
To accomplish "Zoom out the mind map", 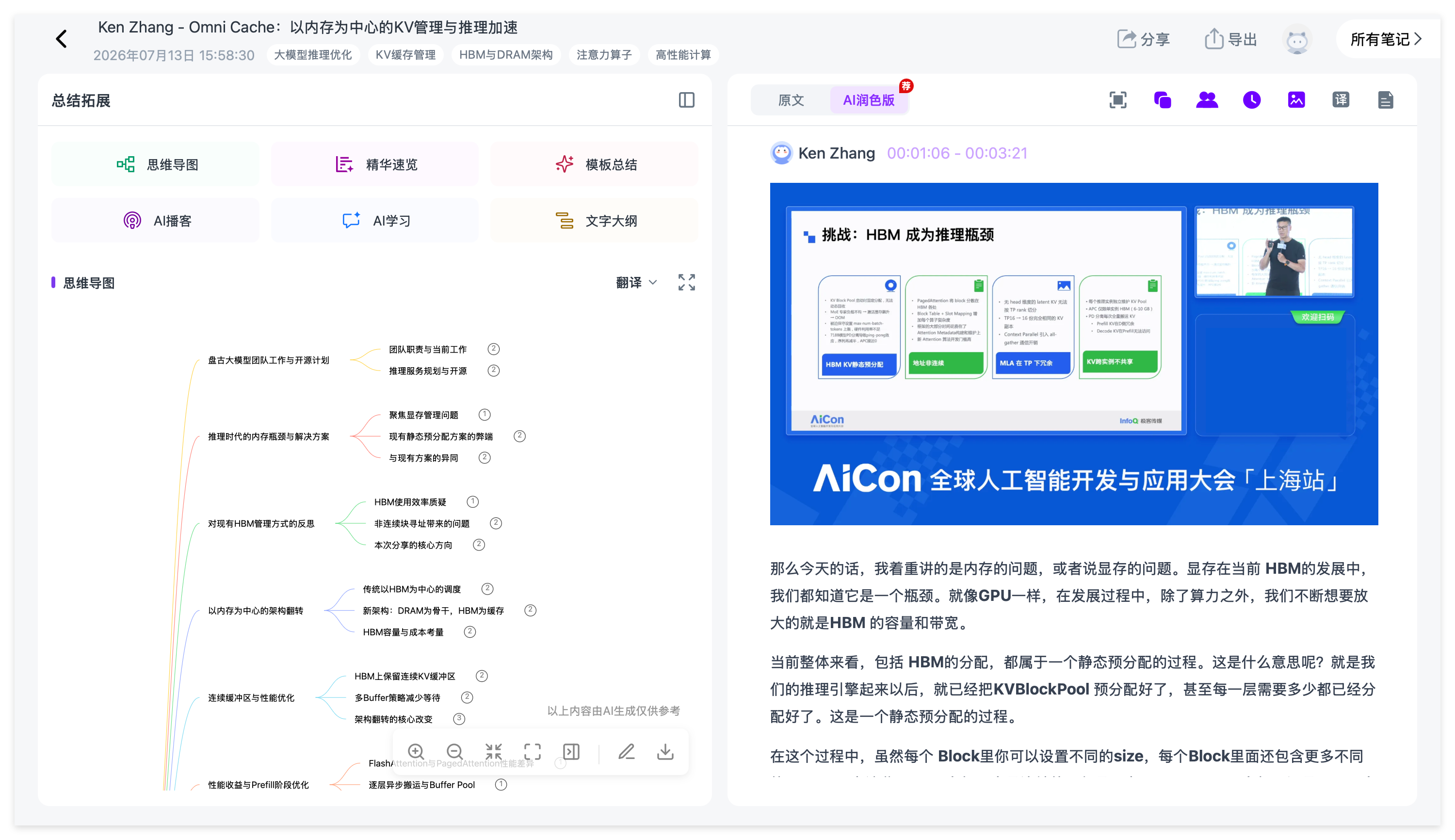I will pyautogui.click(x=454, y=752).
